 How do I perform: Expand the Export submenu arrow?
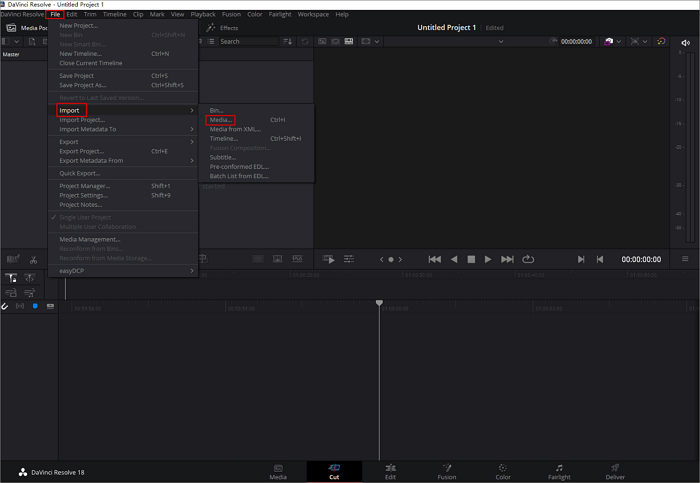point(192,142)
